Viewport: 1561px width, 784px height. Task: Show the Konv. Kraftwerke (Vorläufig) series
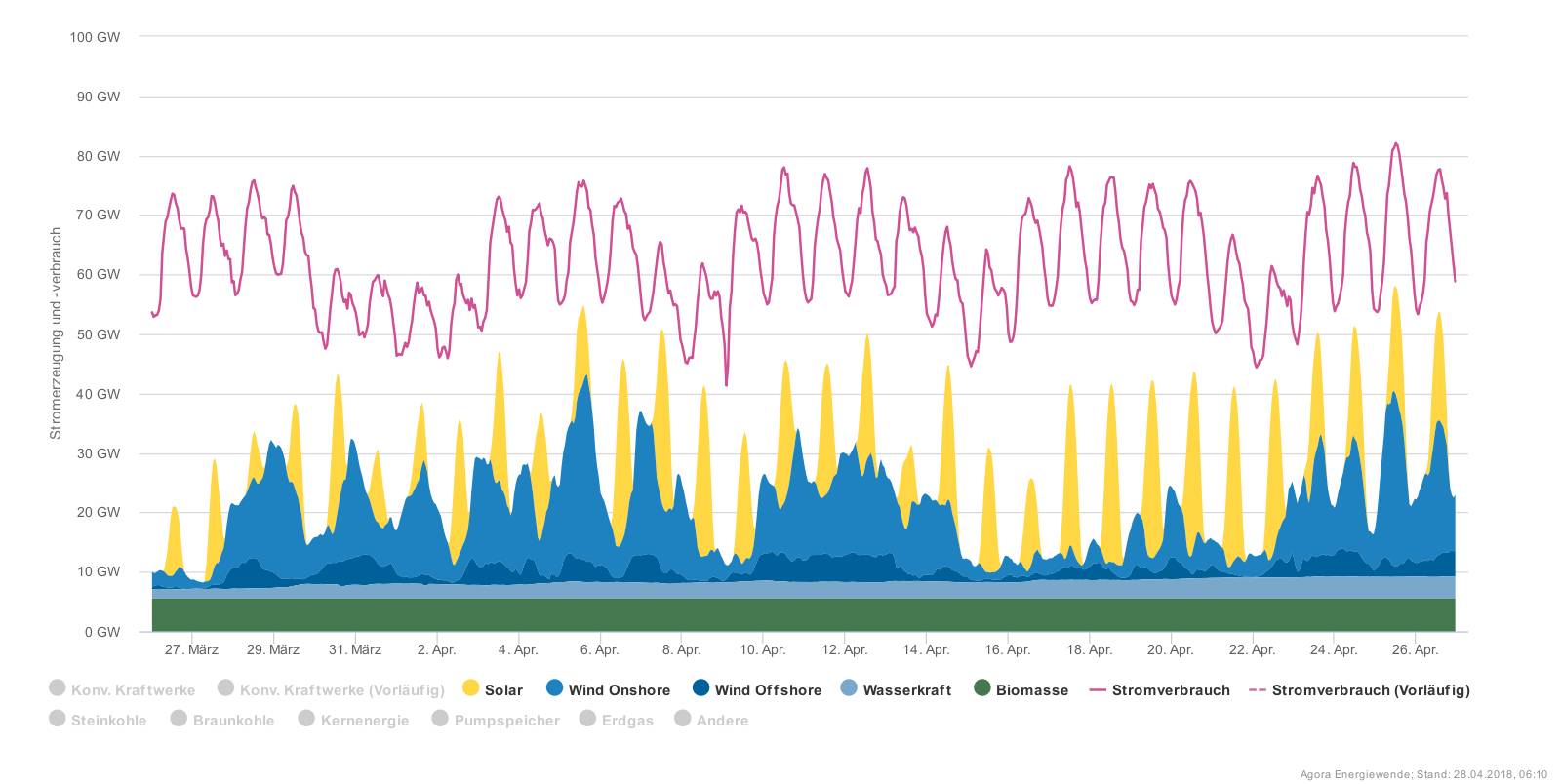point(341,690)
